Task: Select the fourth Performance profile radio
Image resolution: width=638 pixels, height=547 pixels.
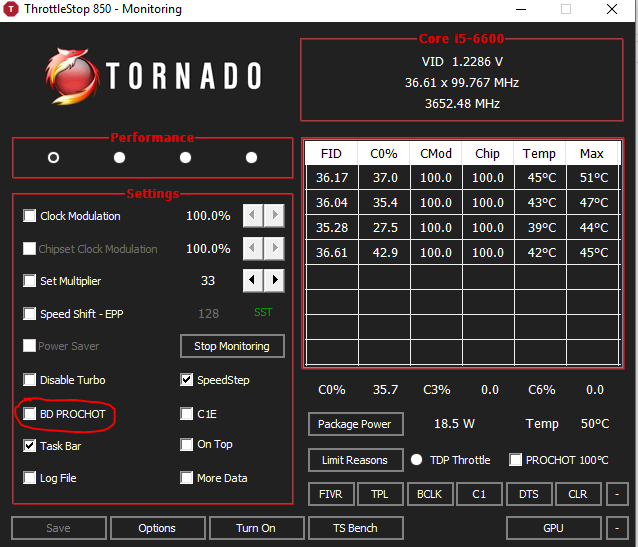Action: click(251, 158)
